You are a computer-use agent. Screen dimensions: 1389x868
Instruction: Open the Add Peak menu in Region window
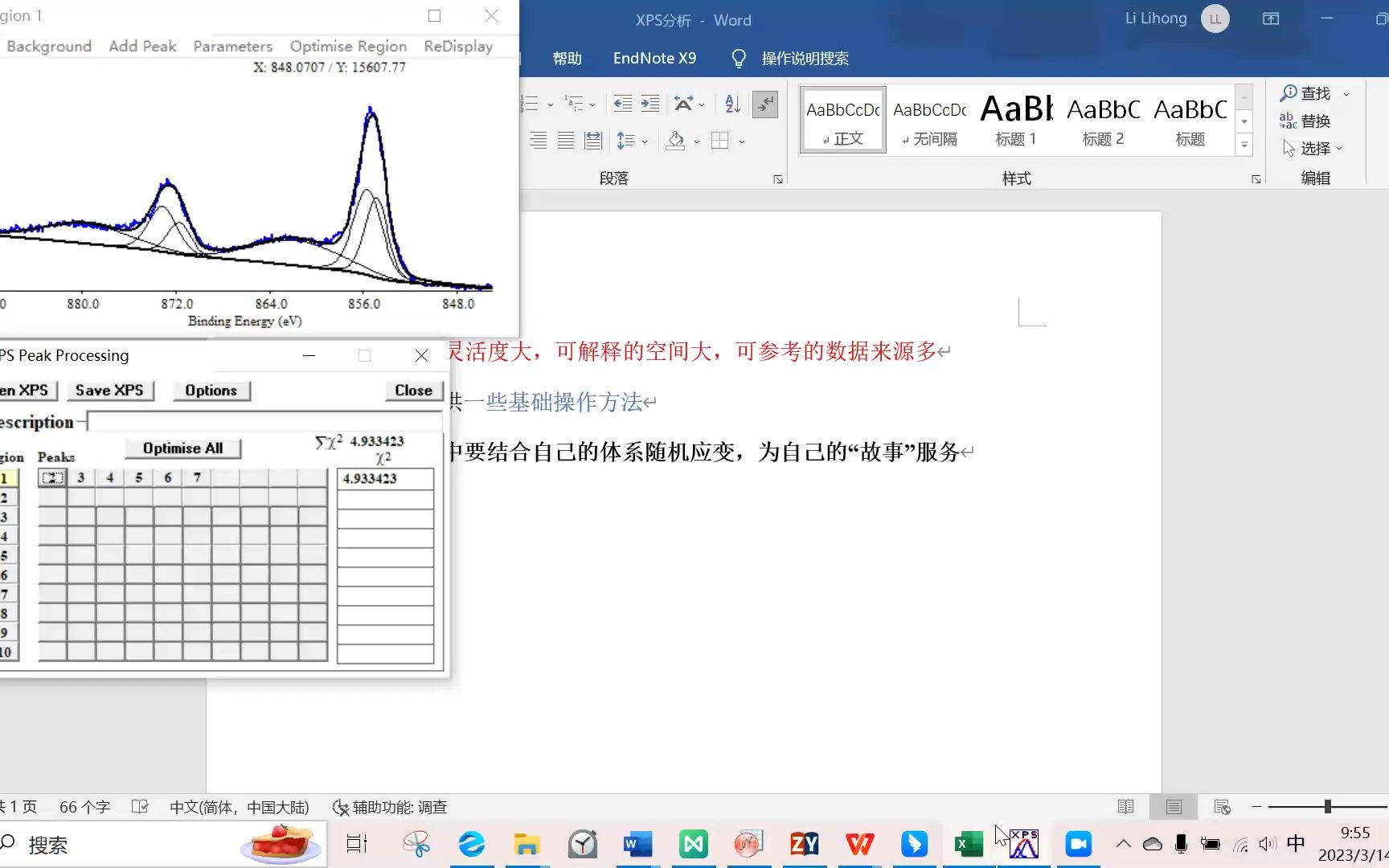[142, 46]
